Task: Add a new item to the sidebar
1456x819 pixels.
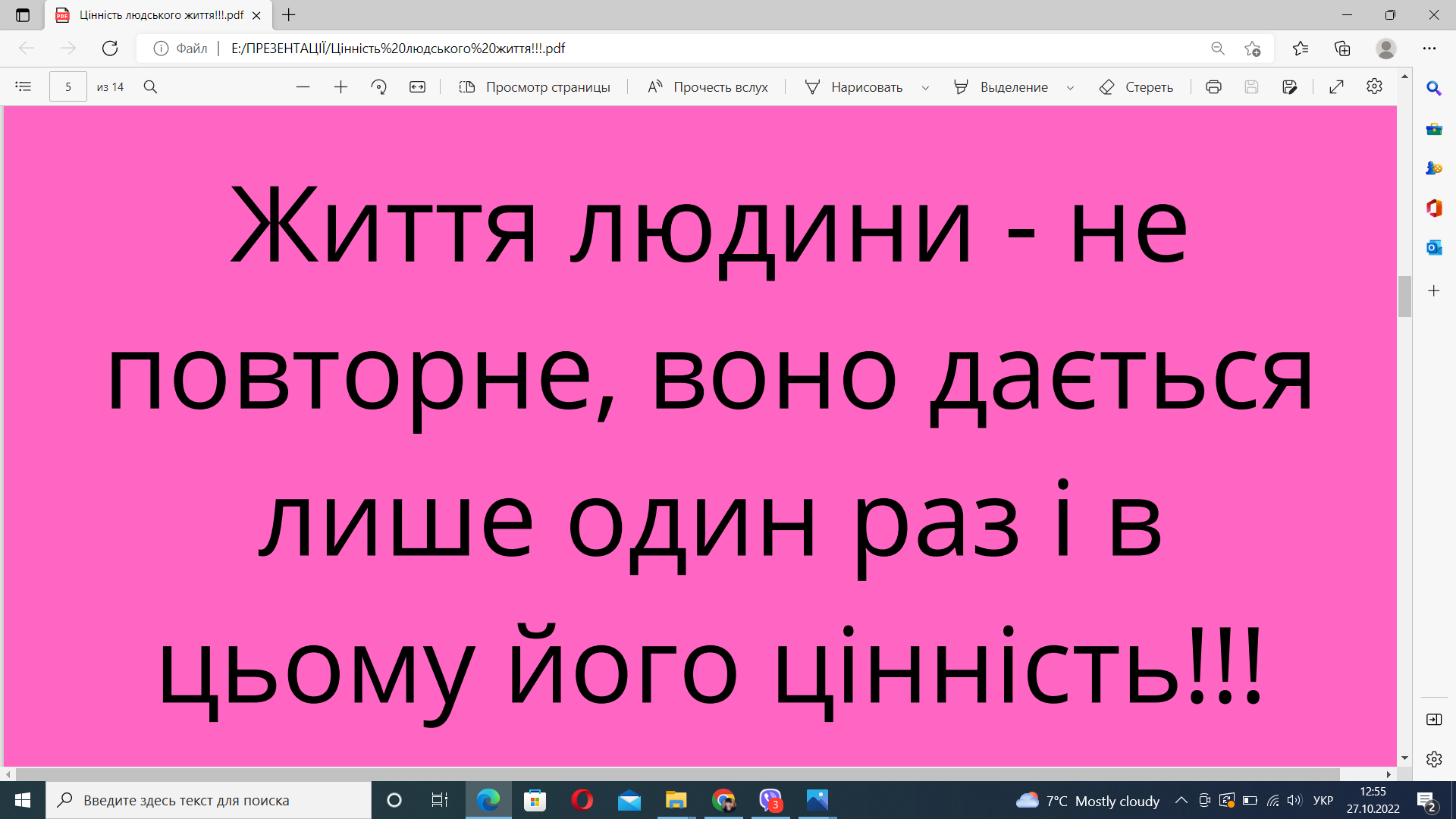Action: [1433, 290]
